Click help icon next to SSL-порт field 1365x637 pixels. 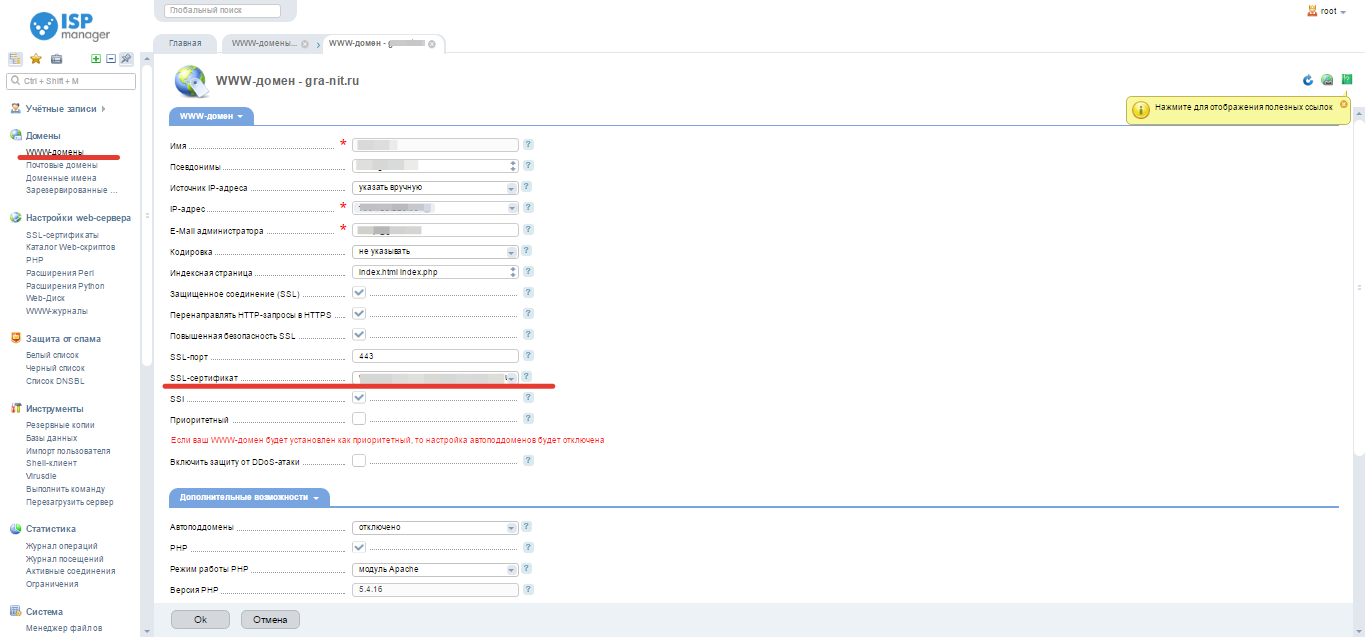pos(528,356)
